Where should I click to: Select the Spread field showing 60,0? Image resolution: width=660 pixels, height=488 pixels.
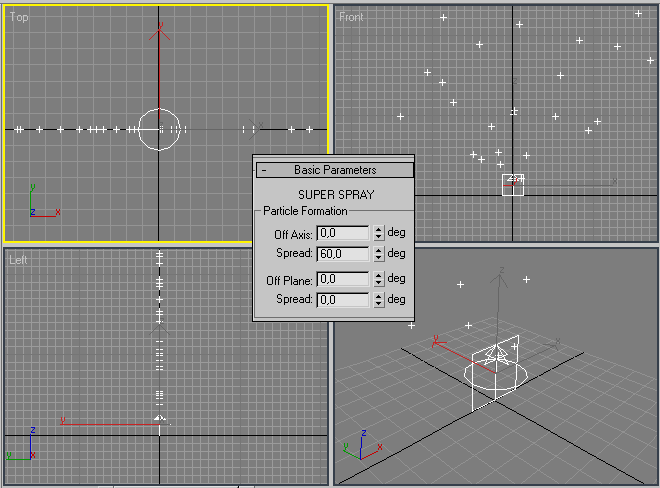tap(343, 253)
